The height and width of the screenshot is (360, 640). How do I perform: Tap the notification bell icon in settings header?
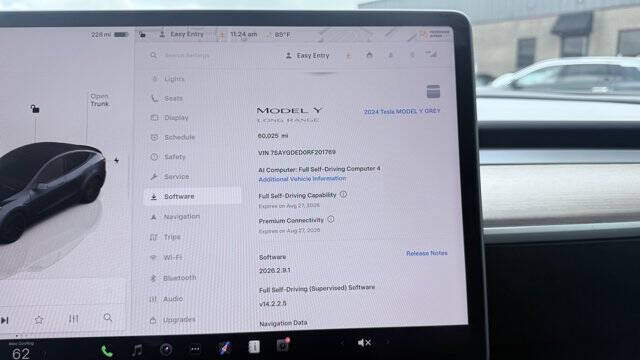[x=391, y=55]
